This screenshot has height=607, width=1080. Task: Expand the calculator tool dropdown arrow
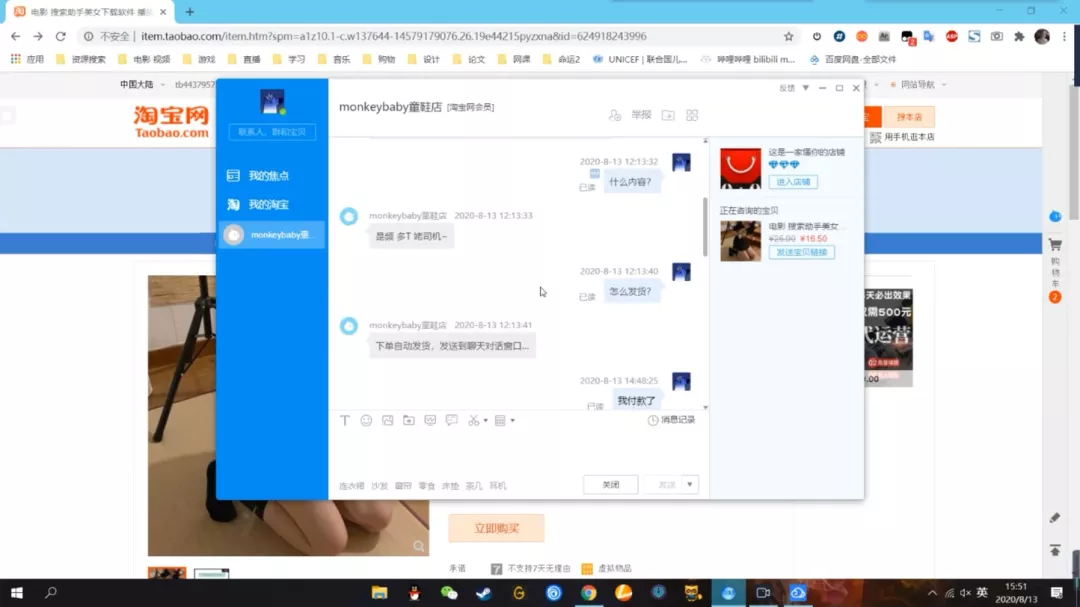[512, 420]
